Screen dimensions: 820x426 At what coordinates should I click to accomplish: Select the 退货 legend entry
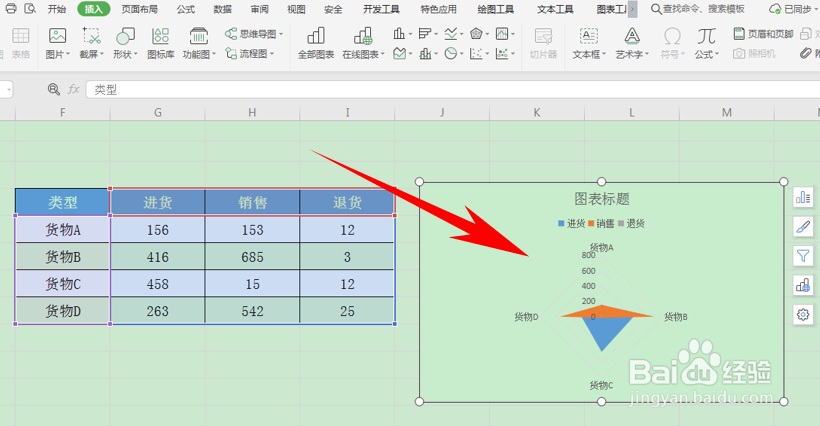[631, 224]
